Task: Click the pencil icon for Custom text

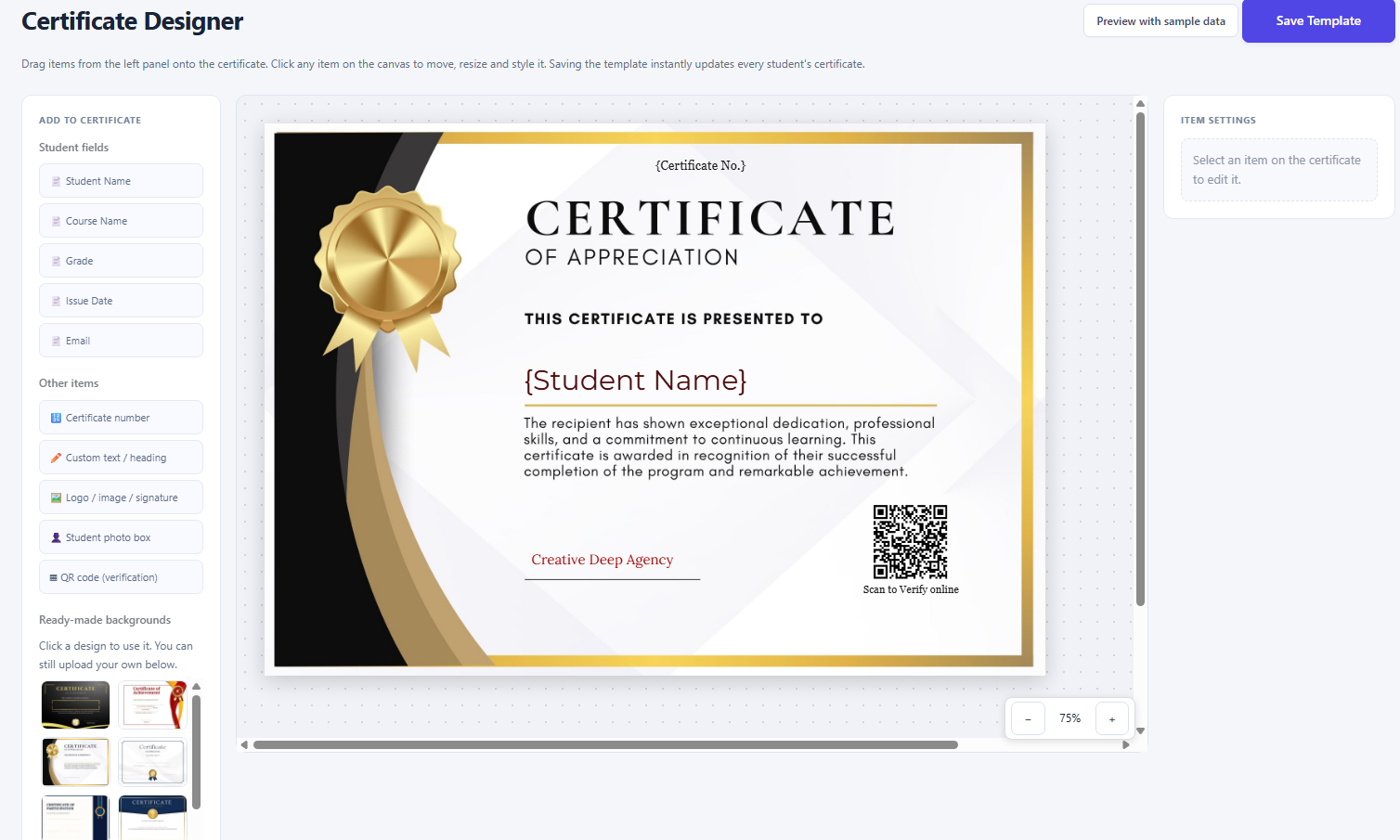Action: (57, 459)
